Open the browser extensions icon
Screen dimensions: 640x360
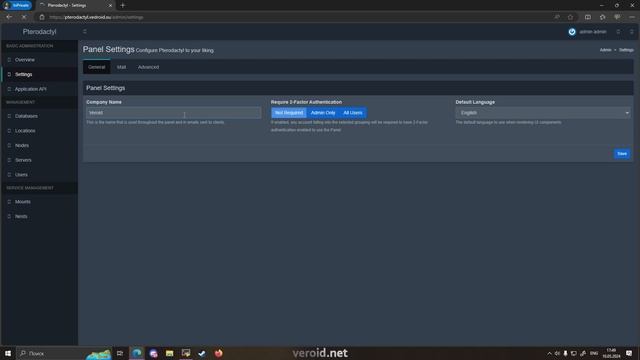[x=602, y=17]
